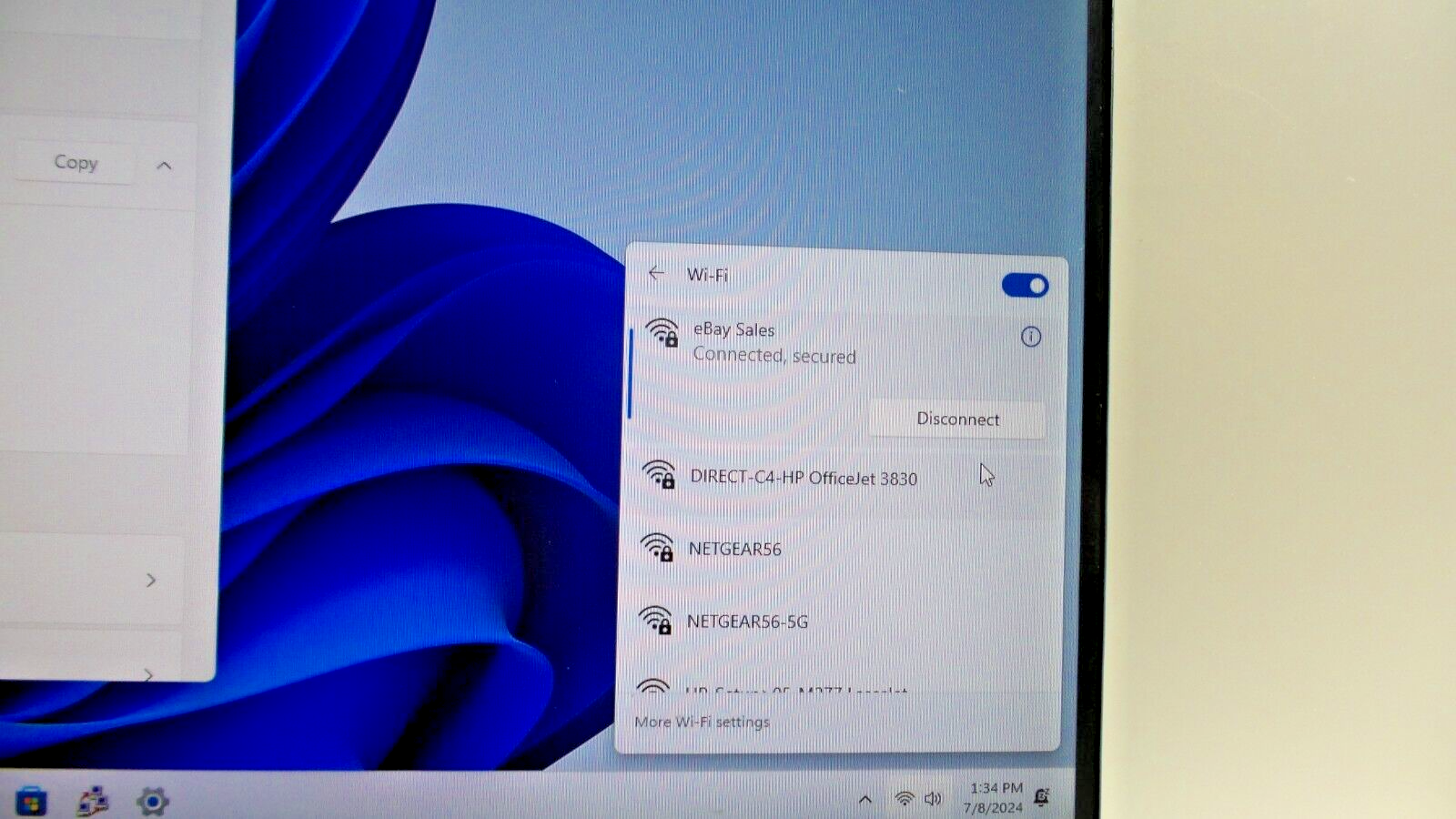Screen dimensions: 1456x819
Task: Open the Settings gear on the taskbar
Action: point(152,801)
